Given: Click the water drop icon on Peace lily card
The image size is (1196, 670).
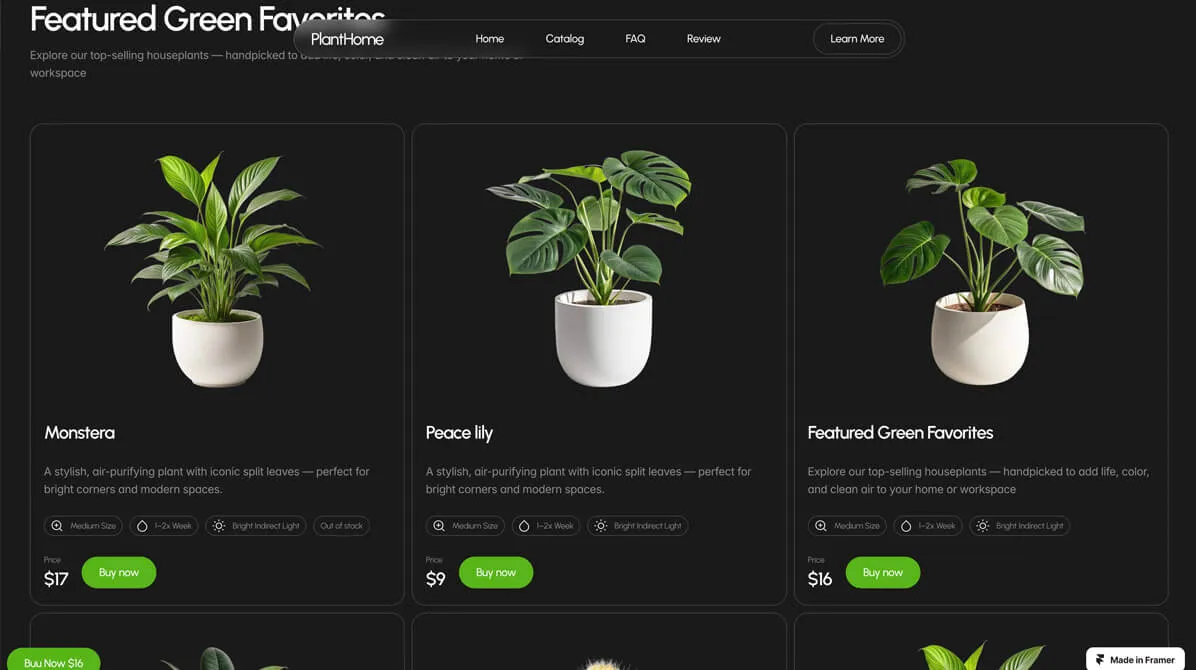Looking at the screenshot, I should [524, 526].
